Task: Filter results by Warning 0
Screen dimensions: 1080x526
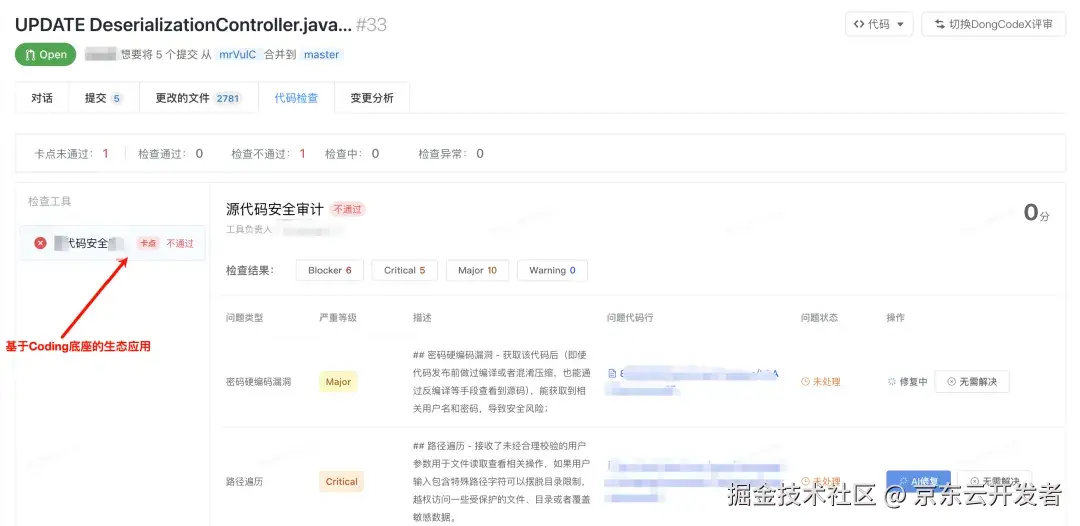Action: point(552,270)
